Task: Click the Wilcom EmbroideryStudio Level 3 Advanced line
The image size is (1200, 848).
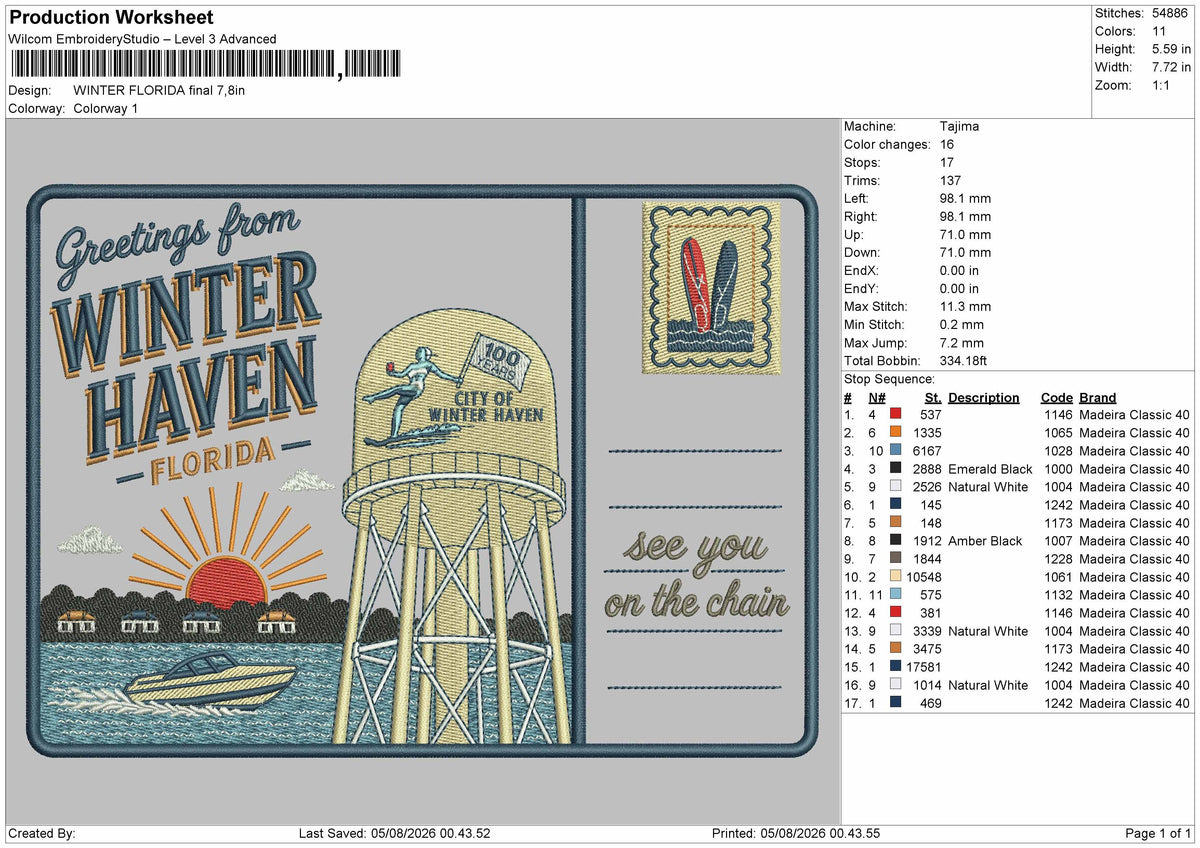Action: point(142,39)
